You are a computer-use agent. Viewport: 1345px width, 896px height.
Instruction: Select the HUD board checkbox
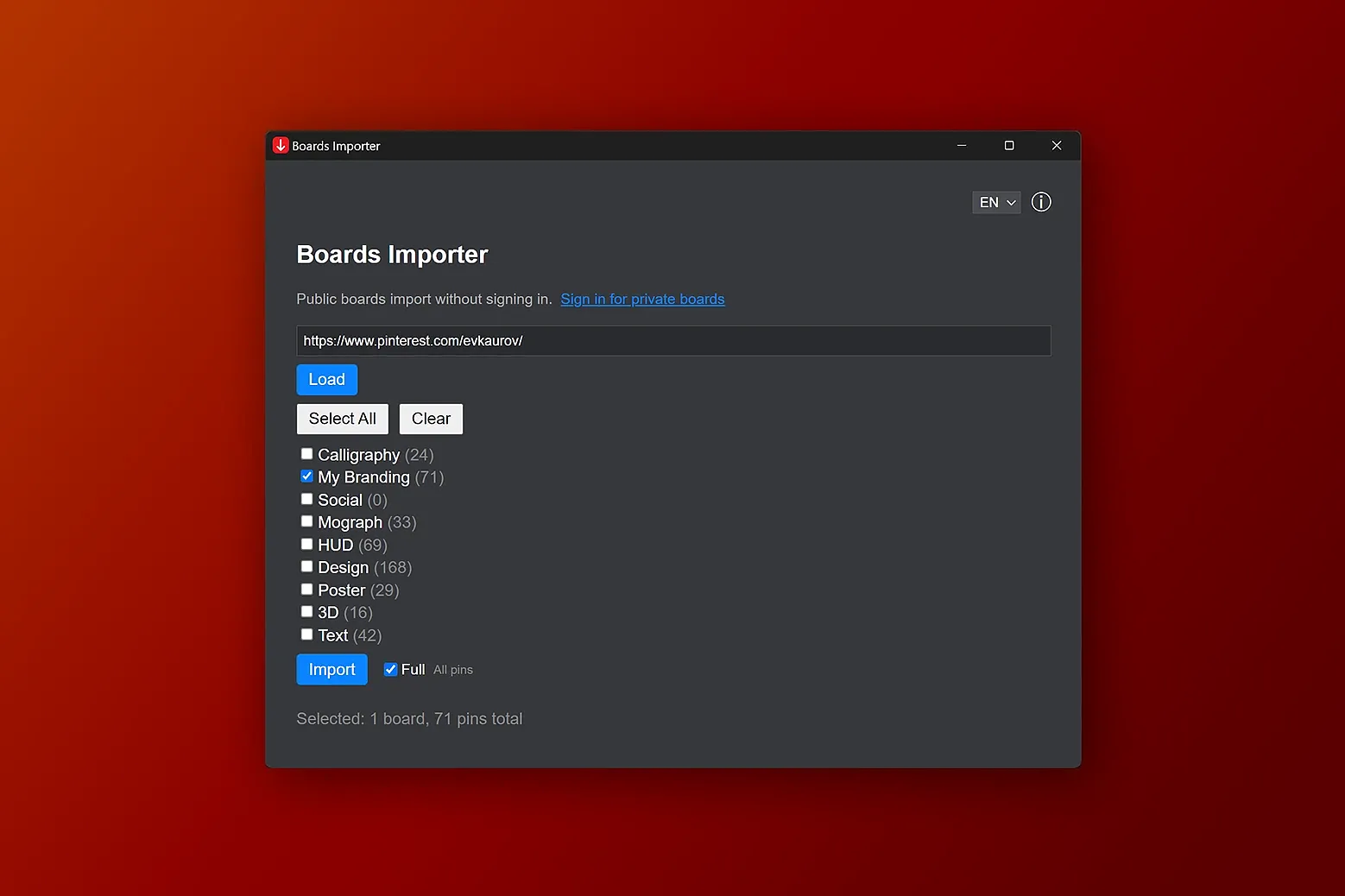coord(306,544)
